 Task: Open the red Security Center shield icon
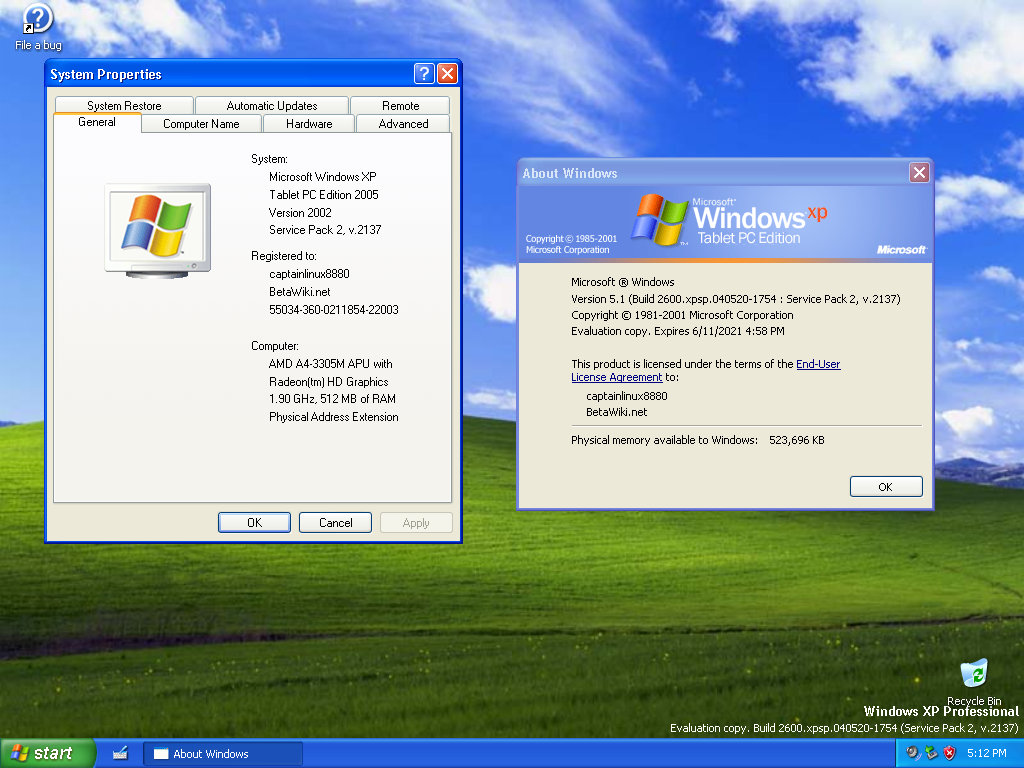(x=949, y=753)
